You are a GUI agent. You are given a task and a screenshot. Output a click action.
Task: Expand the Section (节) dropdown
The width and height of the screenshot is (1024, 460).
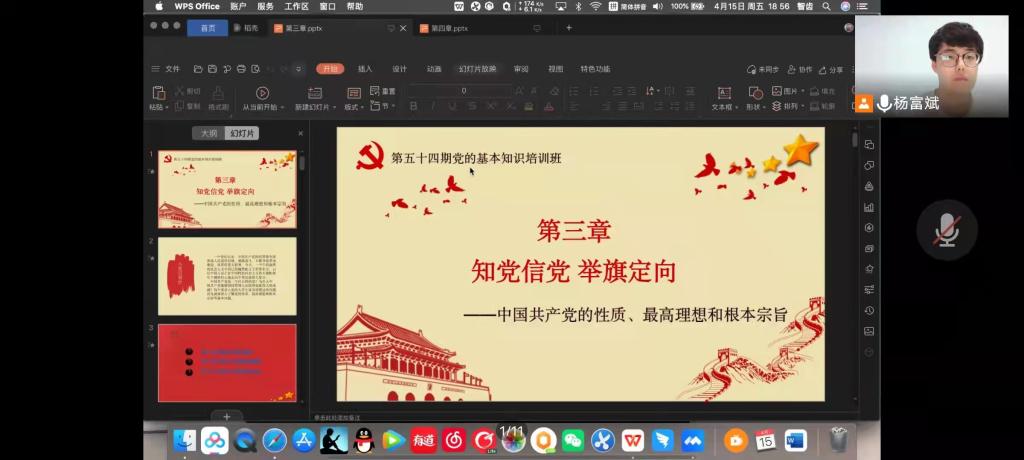(385, 106)
